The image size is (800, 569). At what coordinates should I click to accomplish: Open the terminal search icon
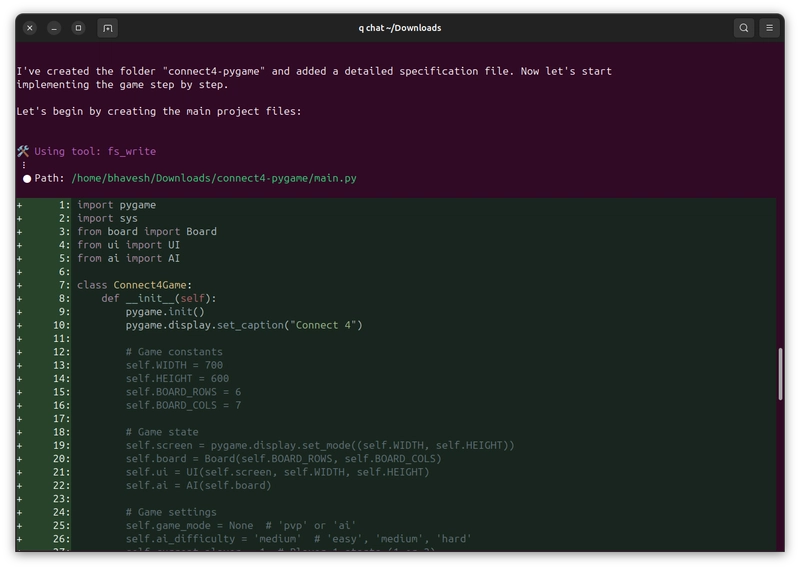point(744,28)
